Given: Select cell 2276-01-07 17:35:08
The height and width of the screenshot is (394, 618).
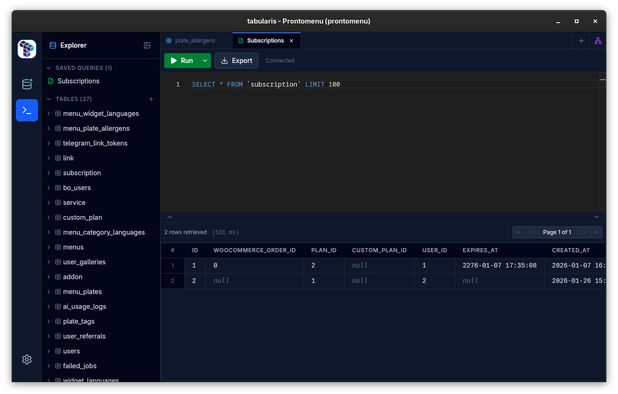Looking at the screenshot, I should (499, 266).
